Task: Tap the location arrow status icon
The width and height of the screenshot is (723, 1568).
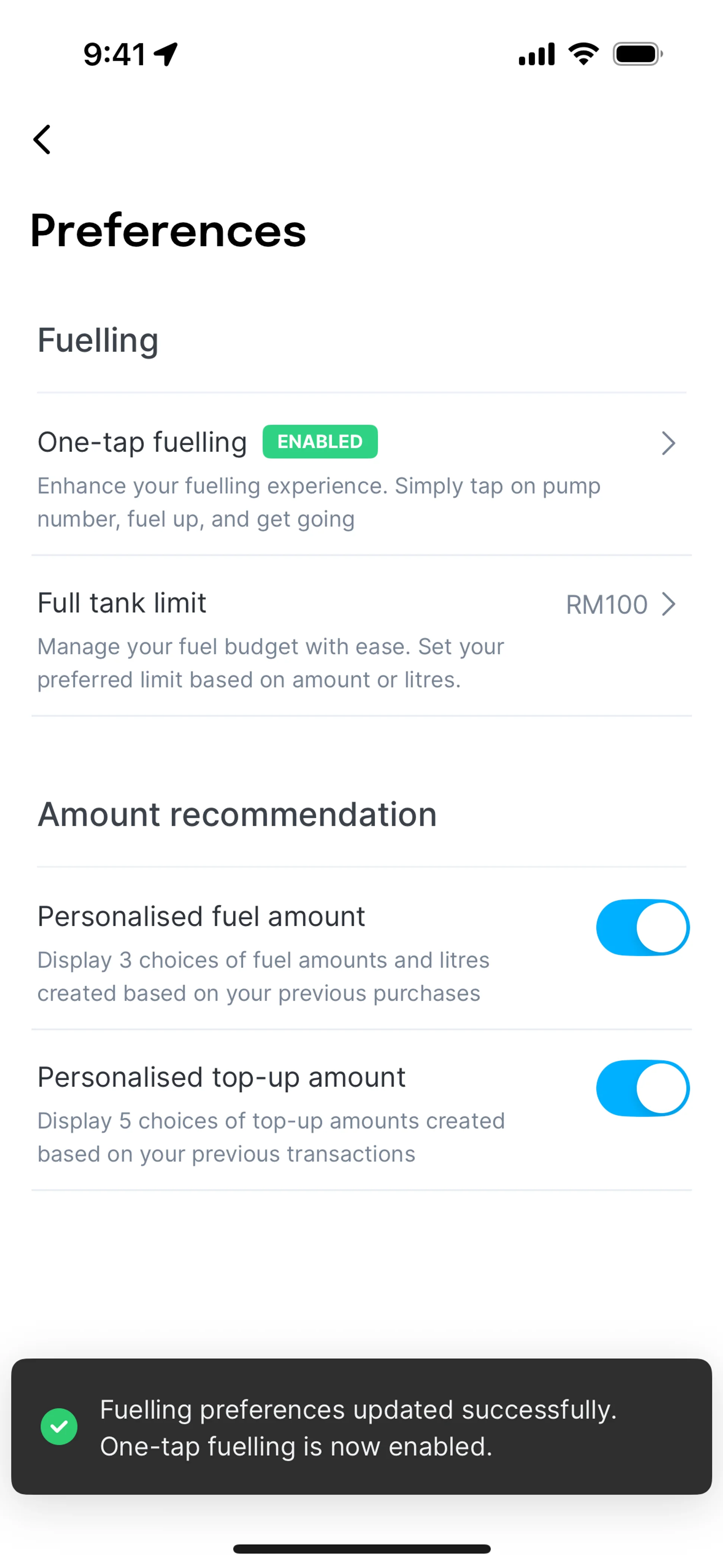Action: click(x=166, y=53)
